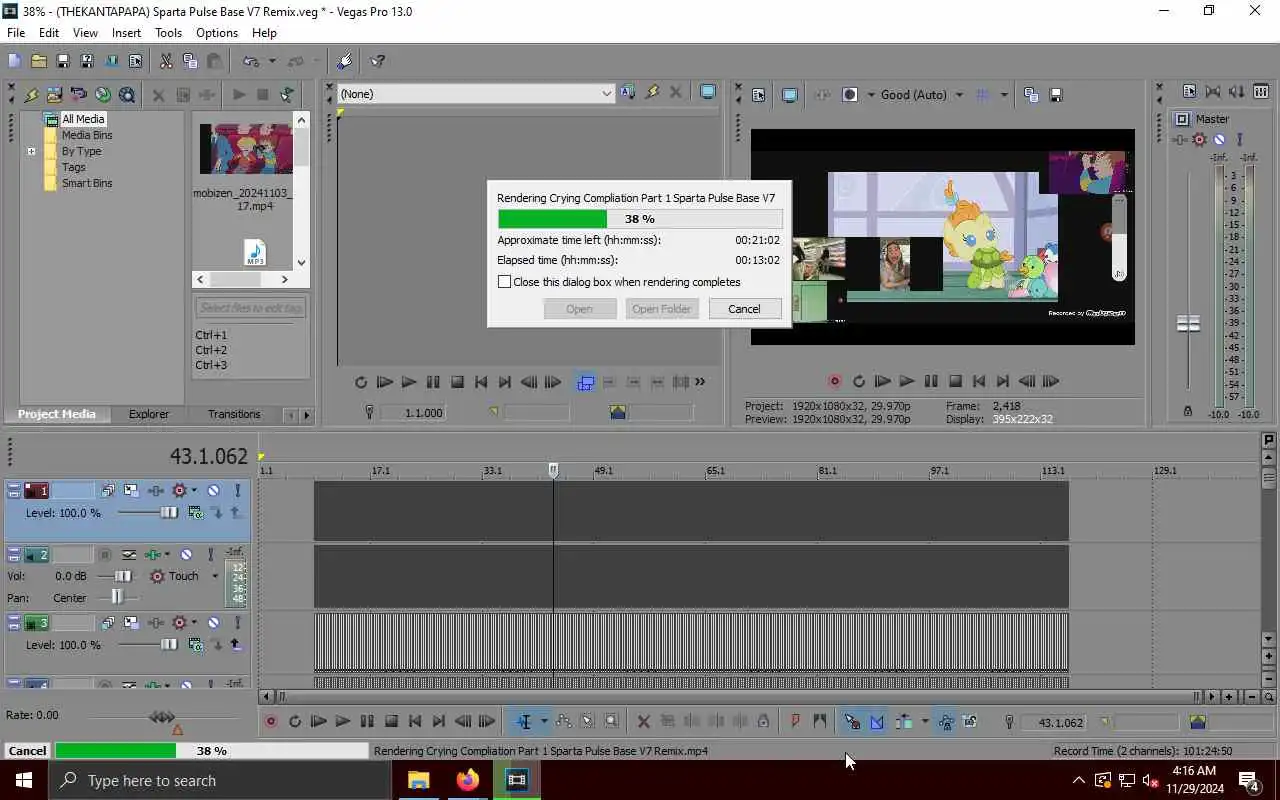Click the timeline Record button
The image size is (1280, 800).
270,721
